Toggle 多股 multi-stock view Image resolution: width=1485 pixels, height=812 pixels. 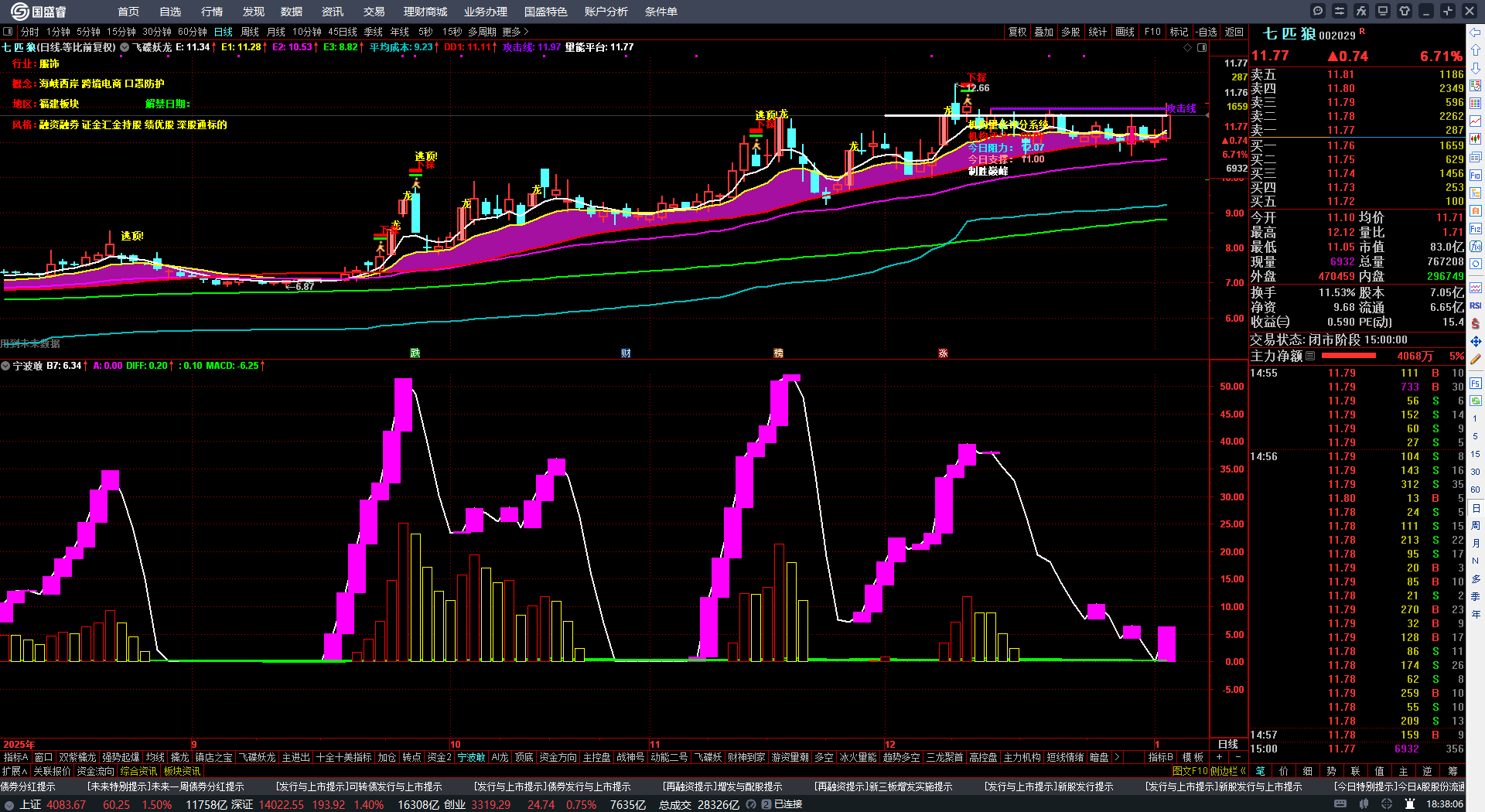(1070, 32)
